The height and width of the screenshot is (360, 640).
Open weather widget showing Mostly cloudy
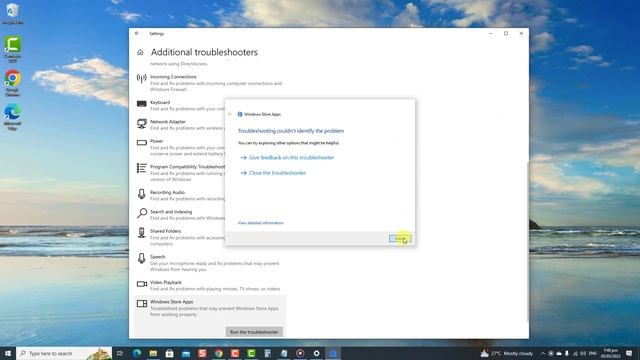pyautogui.click(x=507, y=353)
